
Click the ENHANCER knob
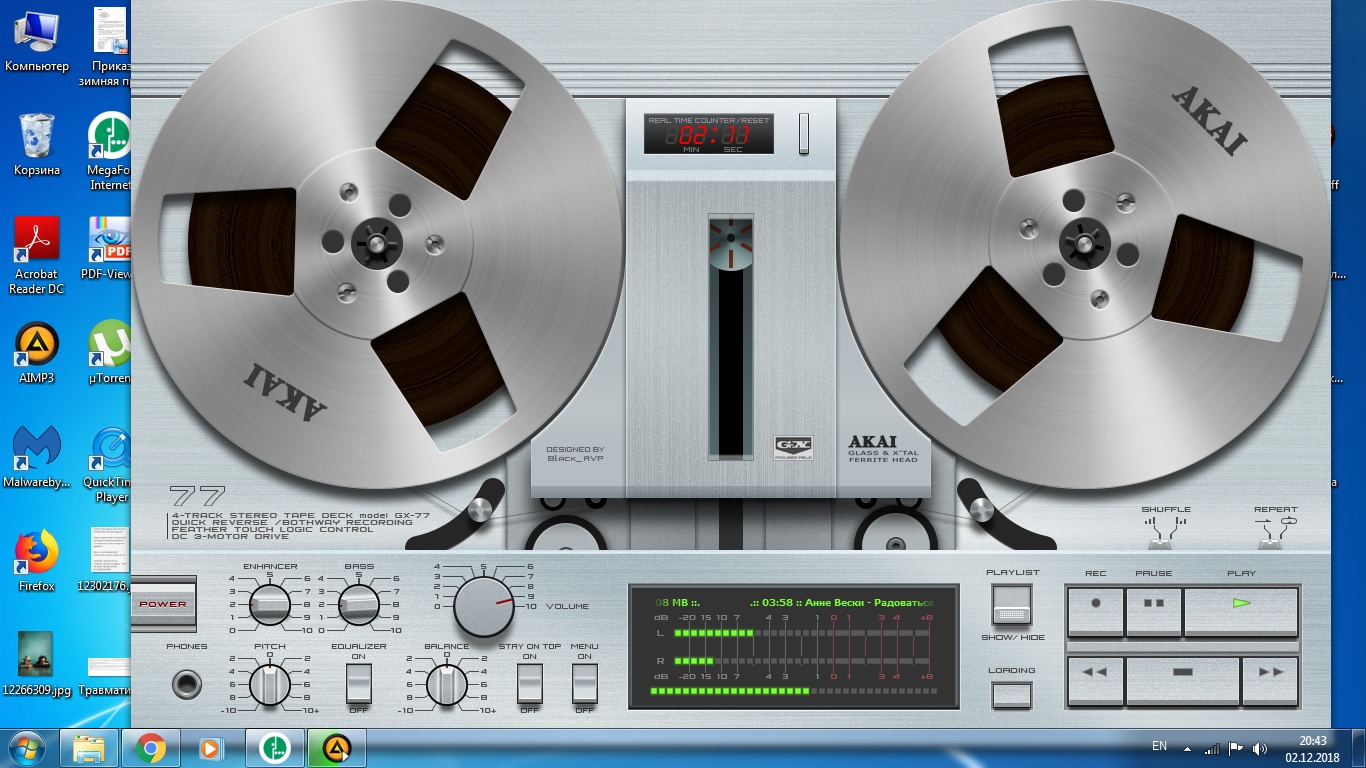tap(270, 604)
